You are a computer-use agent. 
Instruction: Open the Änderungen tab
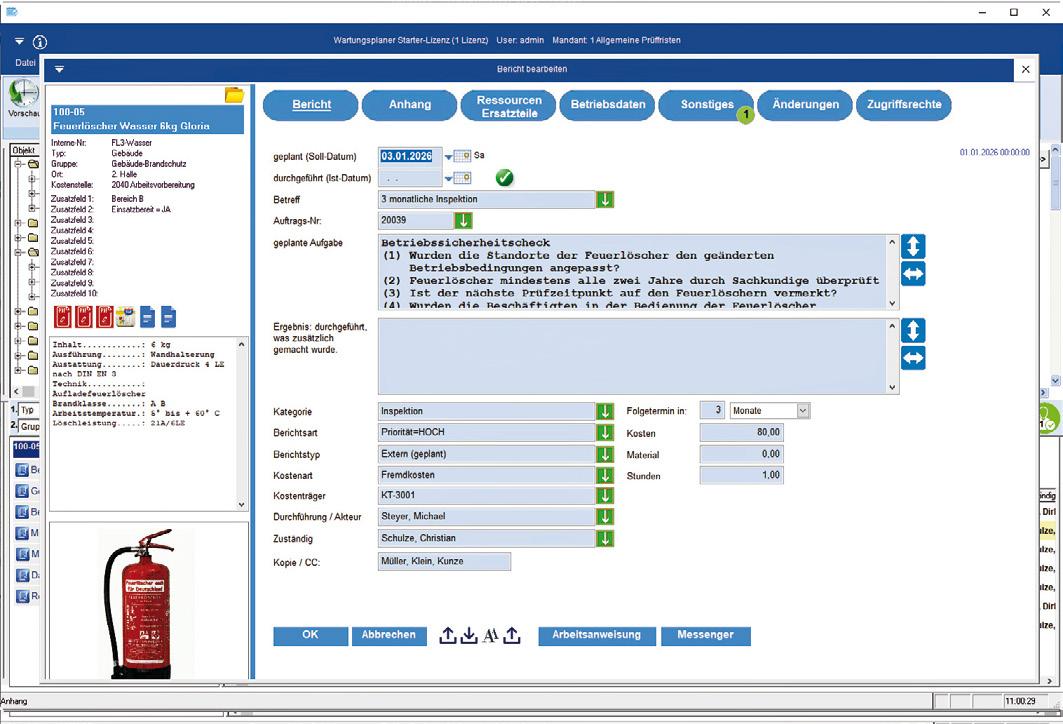(805, 105)
